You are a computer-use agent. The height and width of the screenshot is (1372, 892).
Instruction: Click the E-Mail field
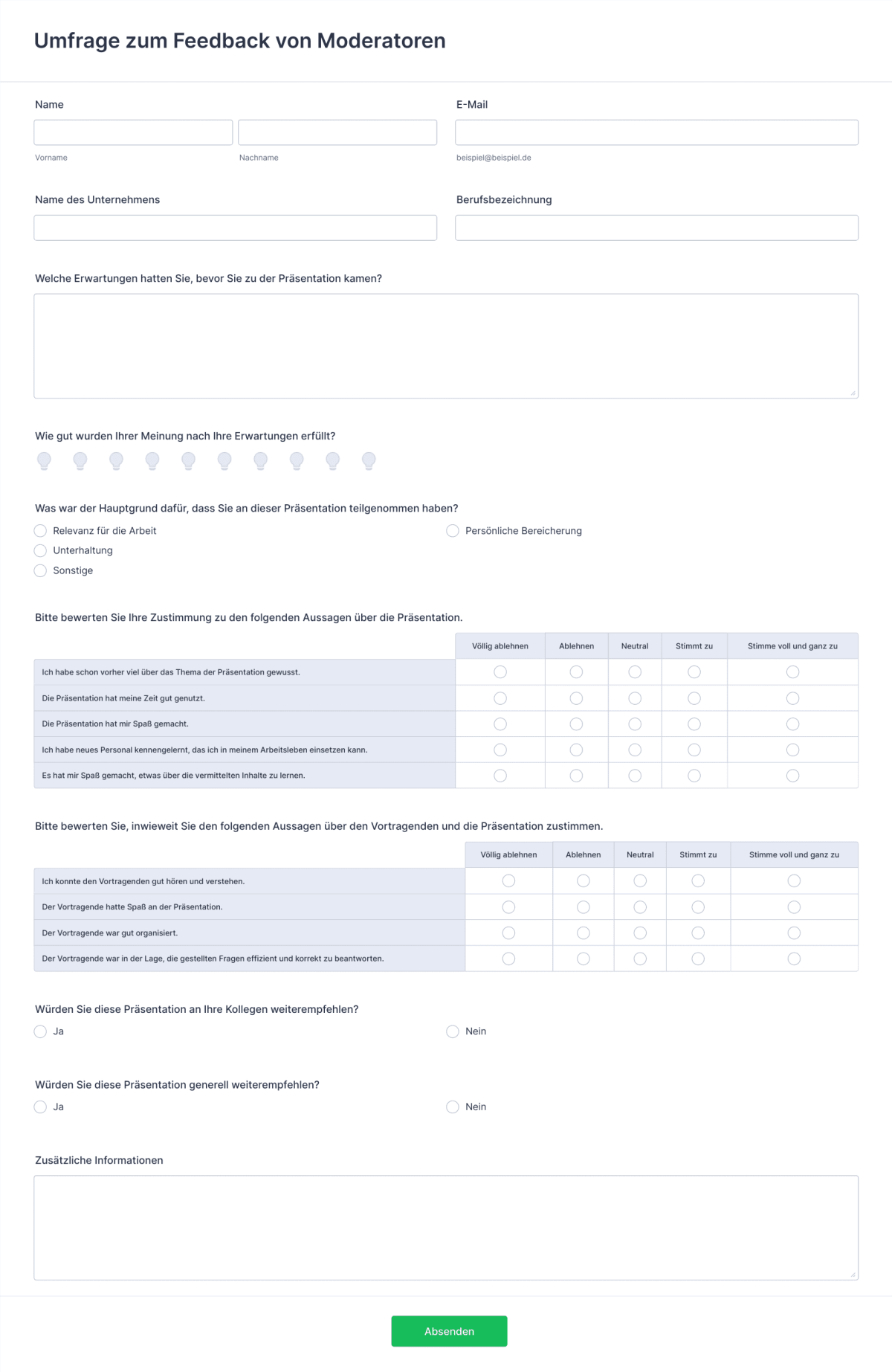click(x=656, y=132)
